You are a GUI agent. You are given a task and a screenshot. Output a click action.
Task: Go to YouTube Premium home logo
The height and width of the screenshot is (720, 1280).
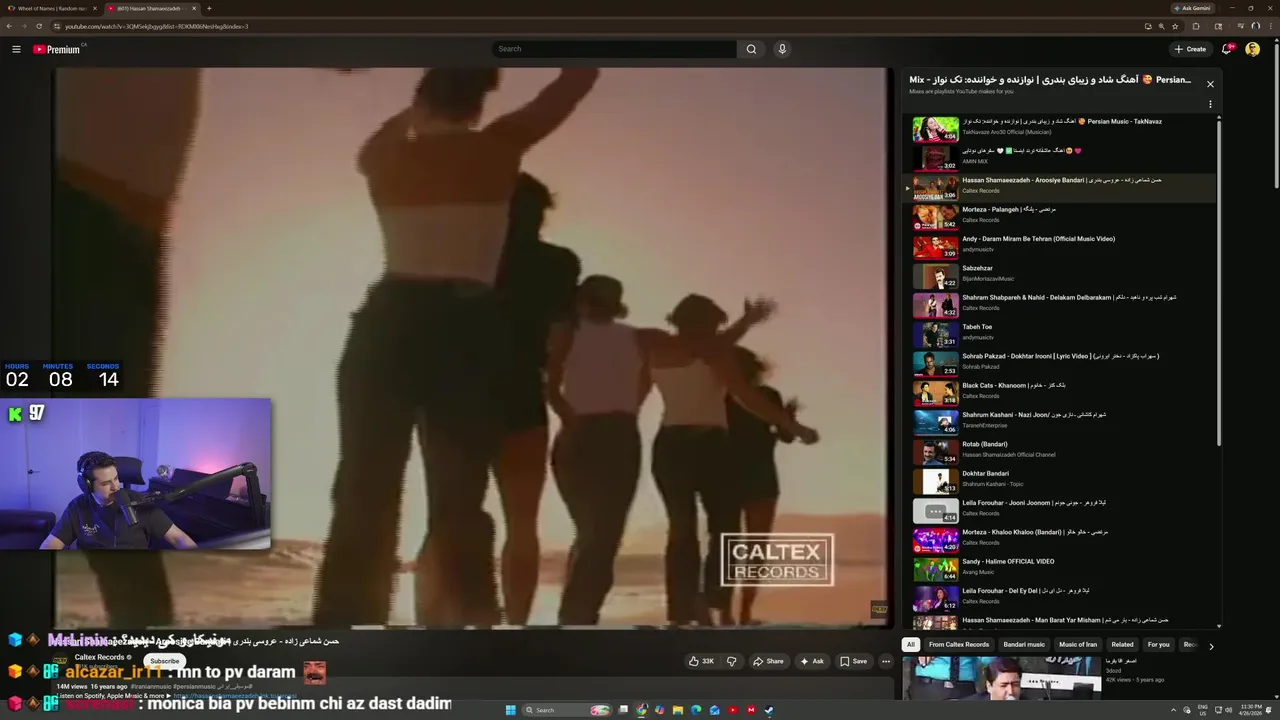pyautogui.click(x=58, y=49)
